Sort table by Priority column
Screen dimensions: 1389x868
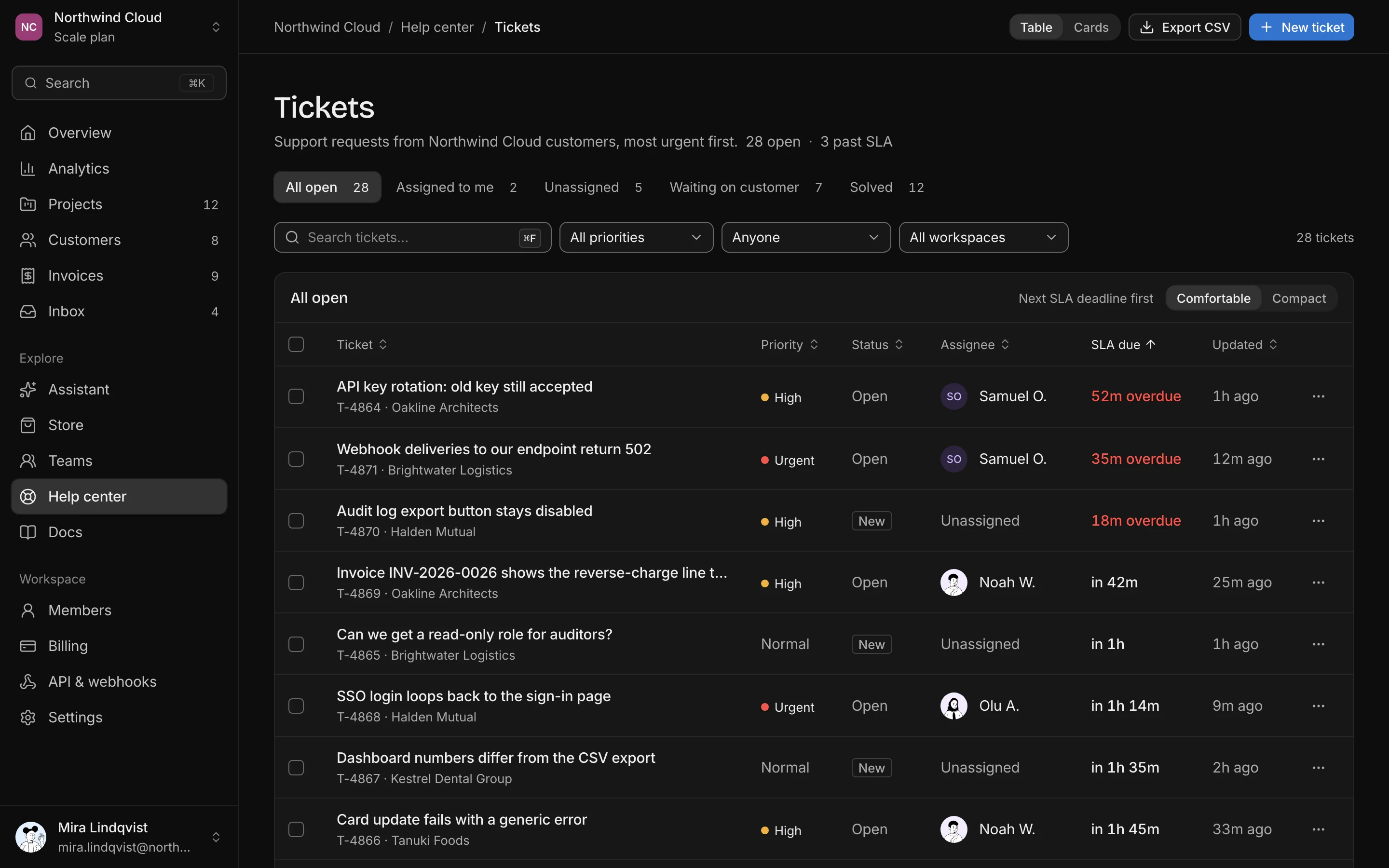pos(789,344)
